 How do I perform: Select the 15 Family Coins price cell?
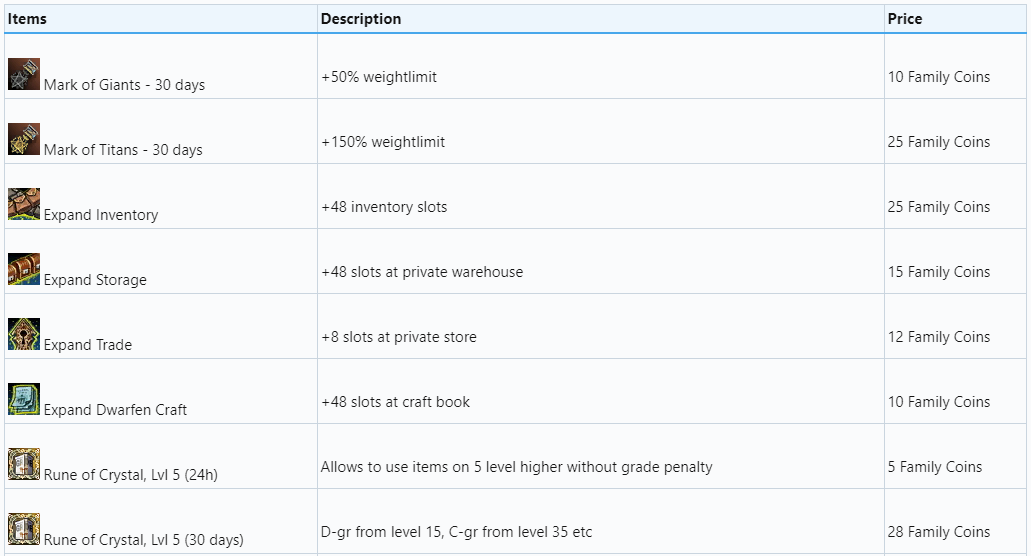click(x=939, y=272)
